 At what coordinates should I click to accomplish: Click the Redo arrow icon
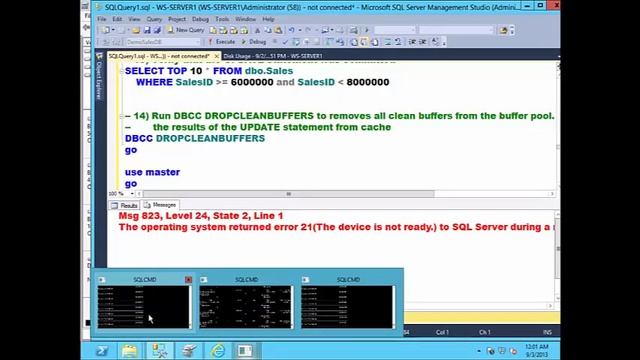[x=308, y=30]
